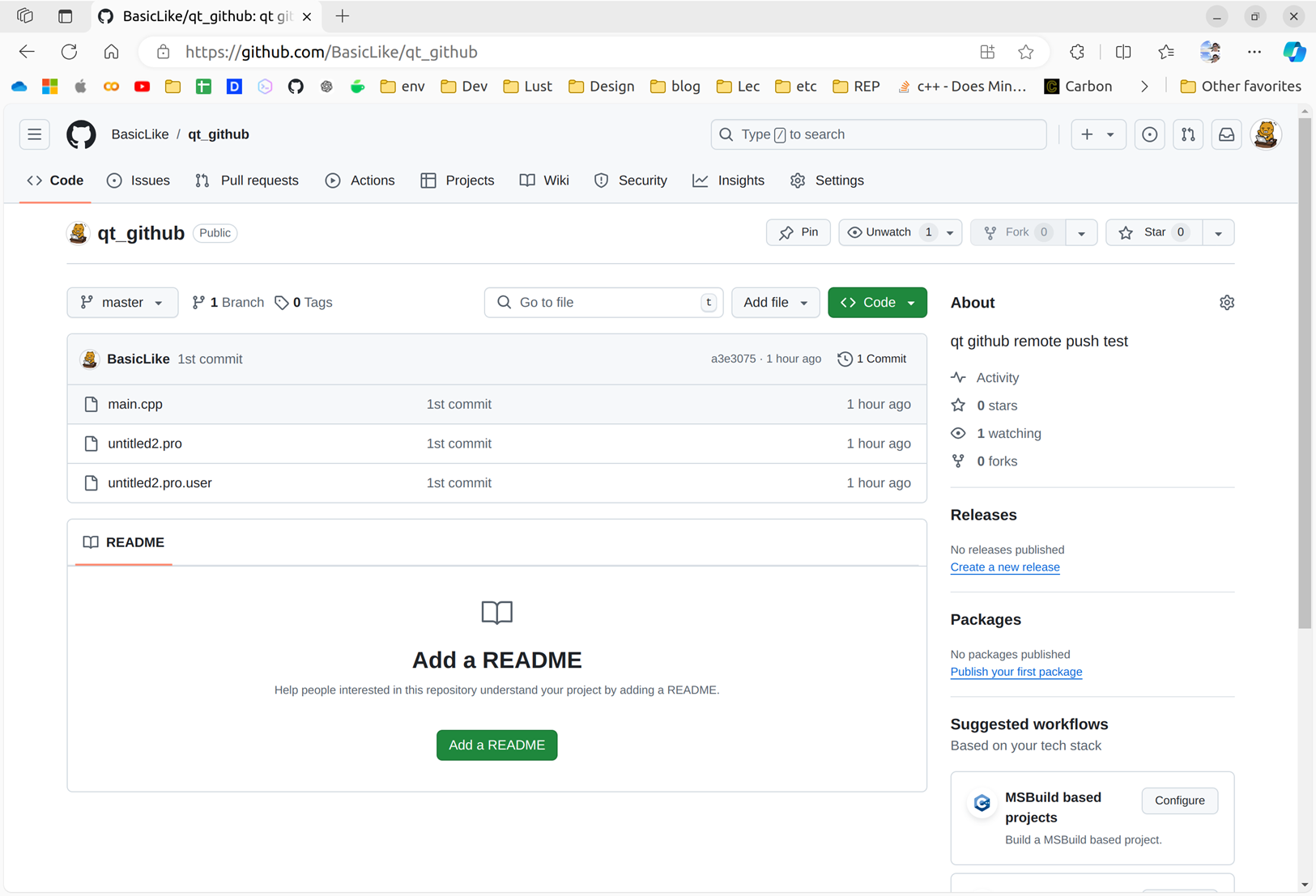Switch to the Wiki tab

click(x=544, y=180)
